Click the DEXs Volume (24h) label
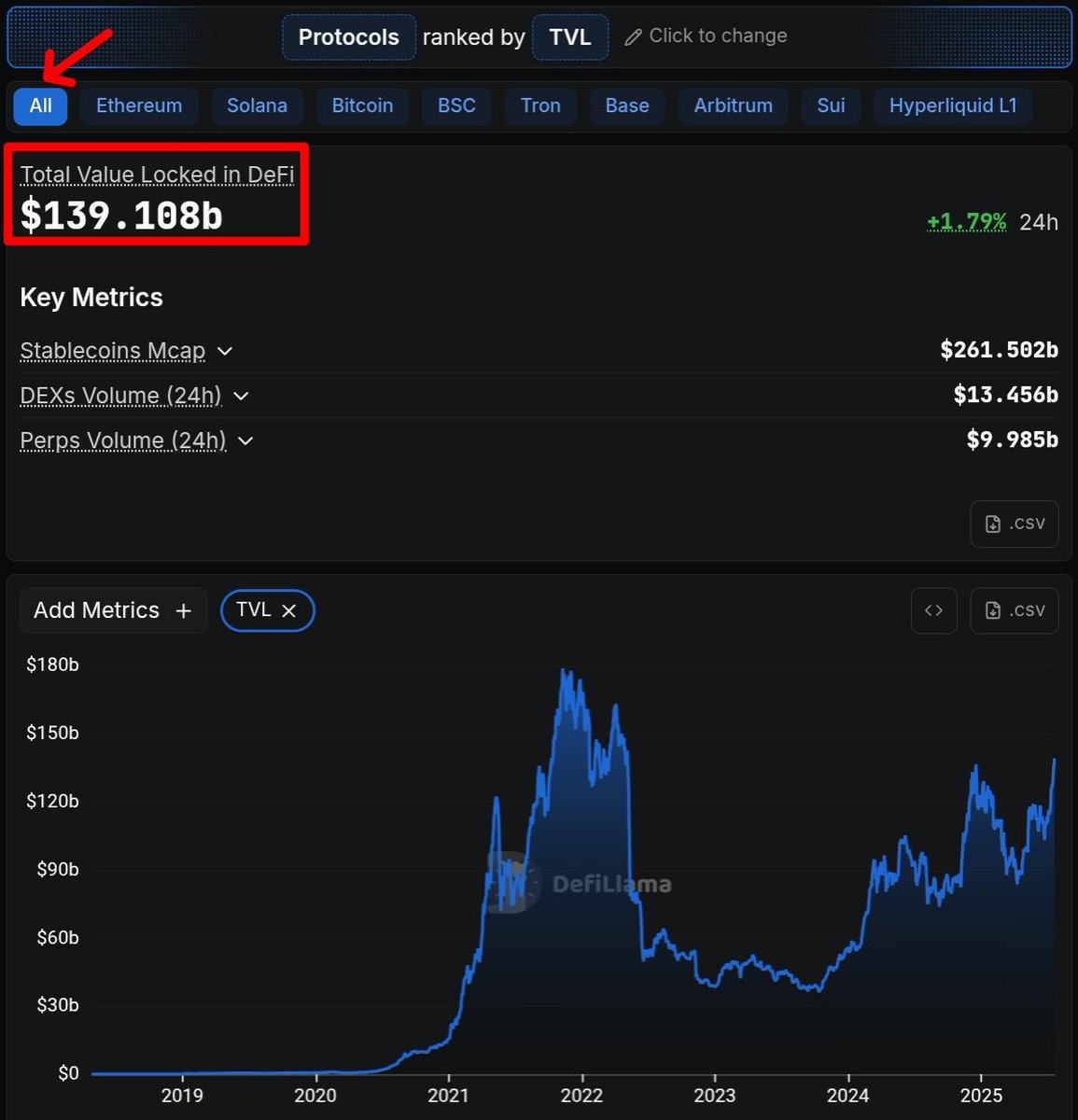Viewport: 1078px width, 1120px height. point(121,396)
